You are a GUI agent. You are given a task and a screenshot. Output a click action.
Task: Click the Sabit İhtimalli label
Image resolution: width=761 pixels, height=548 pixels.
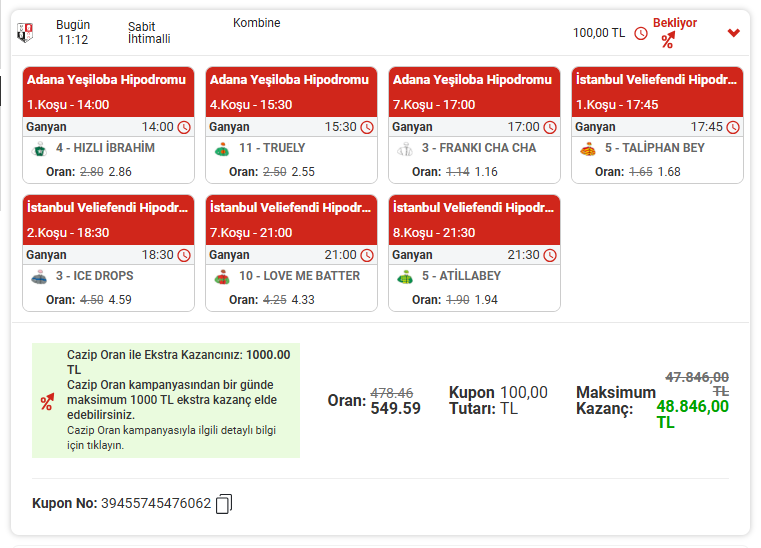click(x=149, y=33)
